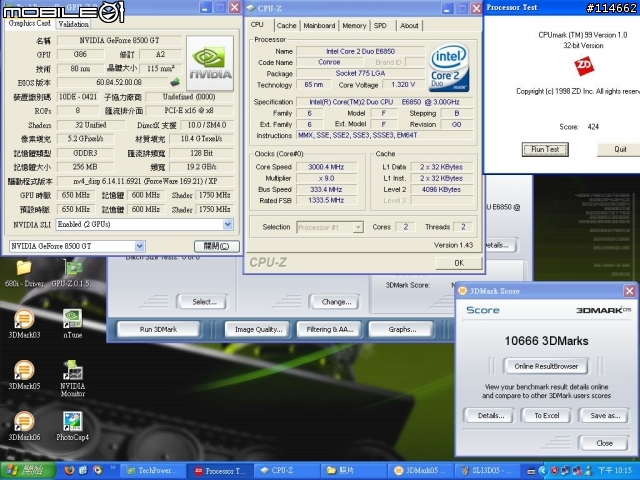Image resolution: width=640 pixels, height=480 pixels.
Task: Launch 3DMark06 desktop shortcut
Action: [24, 427]
